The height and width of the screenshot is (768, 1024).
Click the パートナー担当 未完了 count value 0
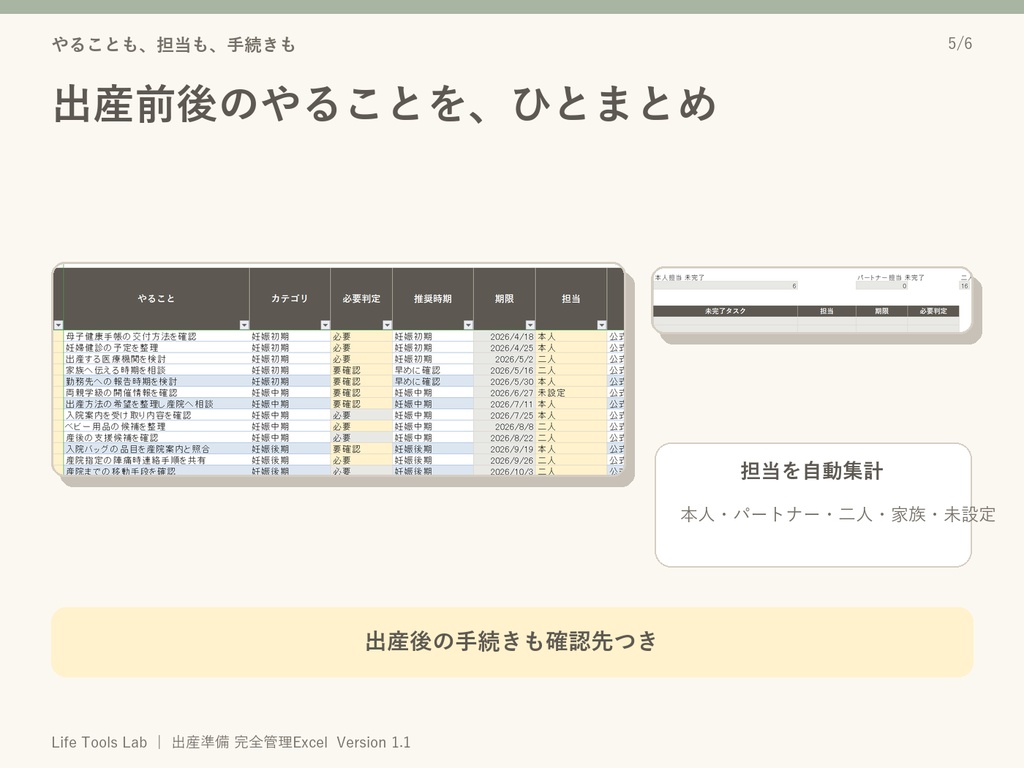tap(882, 285)
